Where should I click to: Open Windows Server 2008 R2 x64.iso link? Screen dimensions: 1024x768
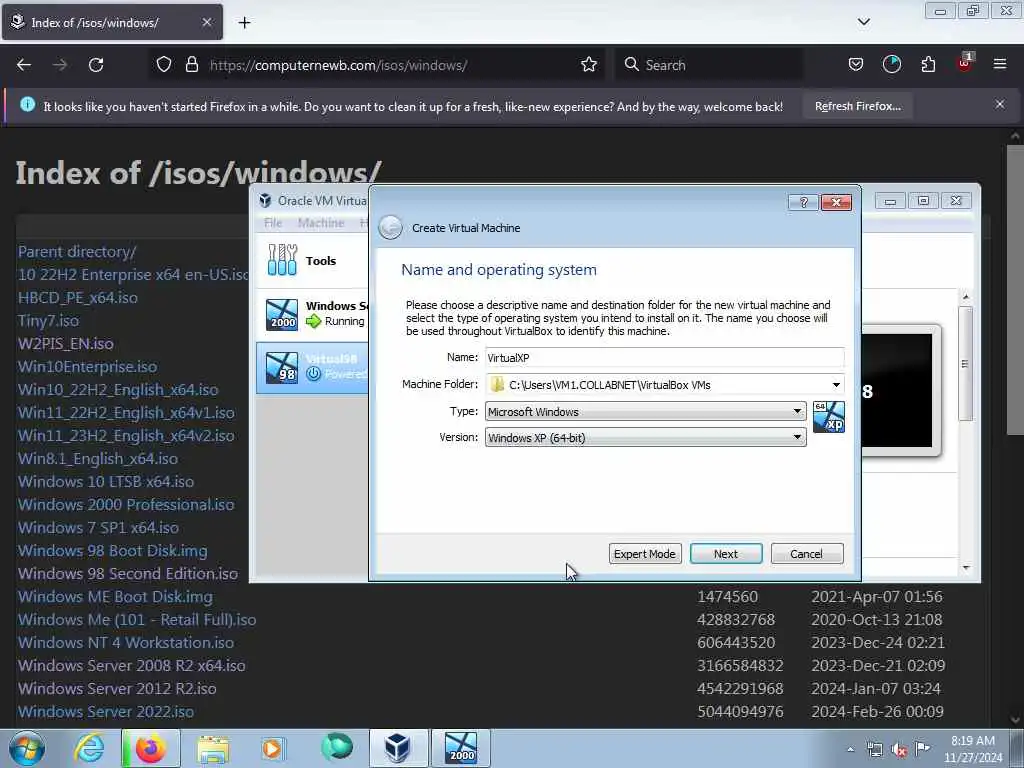tap(131, 665)
